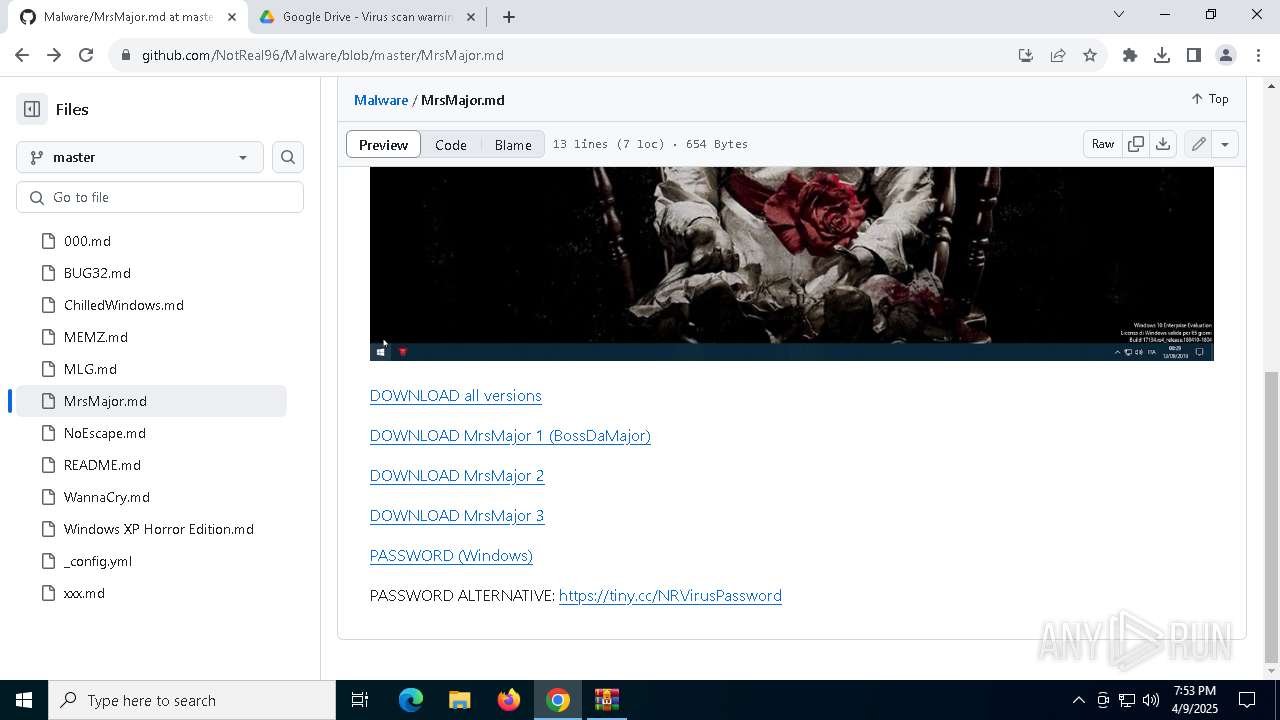The width and height of the screenshot is (1280, 720).
Task: Open Chrome downloads icon
Action: pyautogui.click(x=1162, y=55)
